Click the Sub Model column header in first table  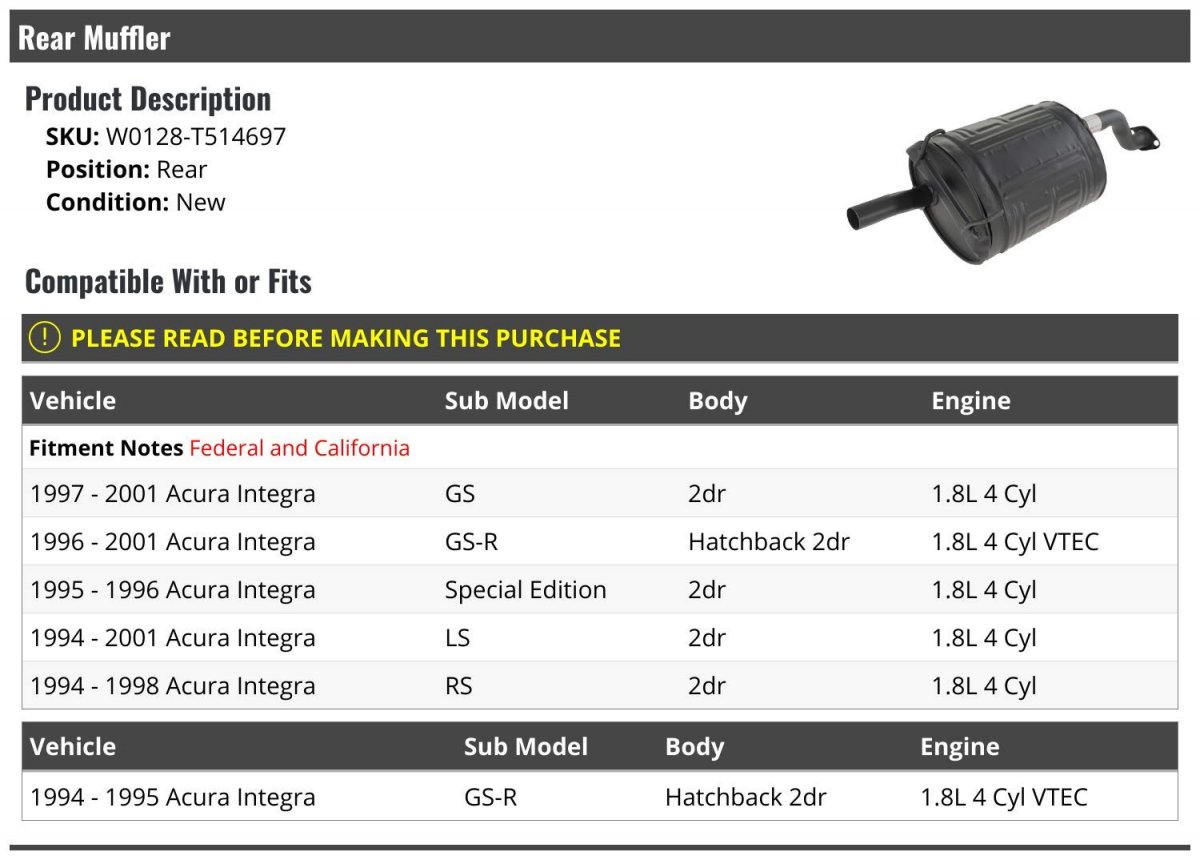pyautogui.click(x=507, y=401)
